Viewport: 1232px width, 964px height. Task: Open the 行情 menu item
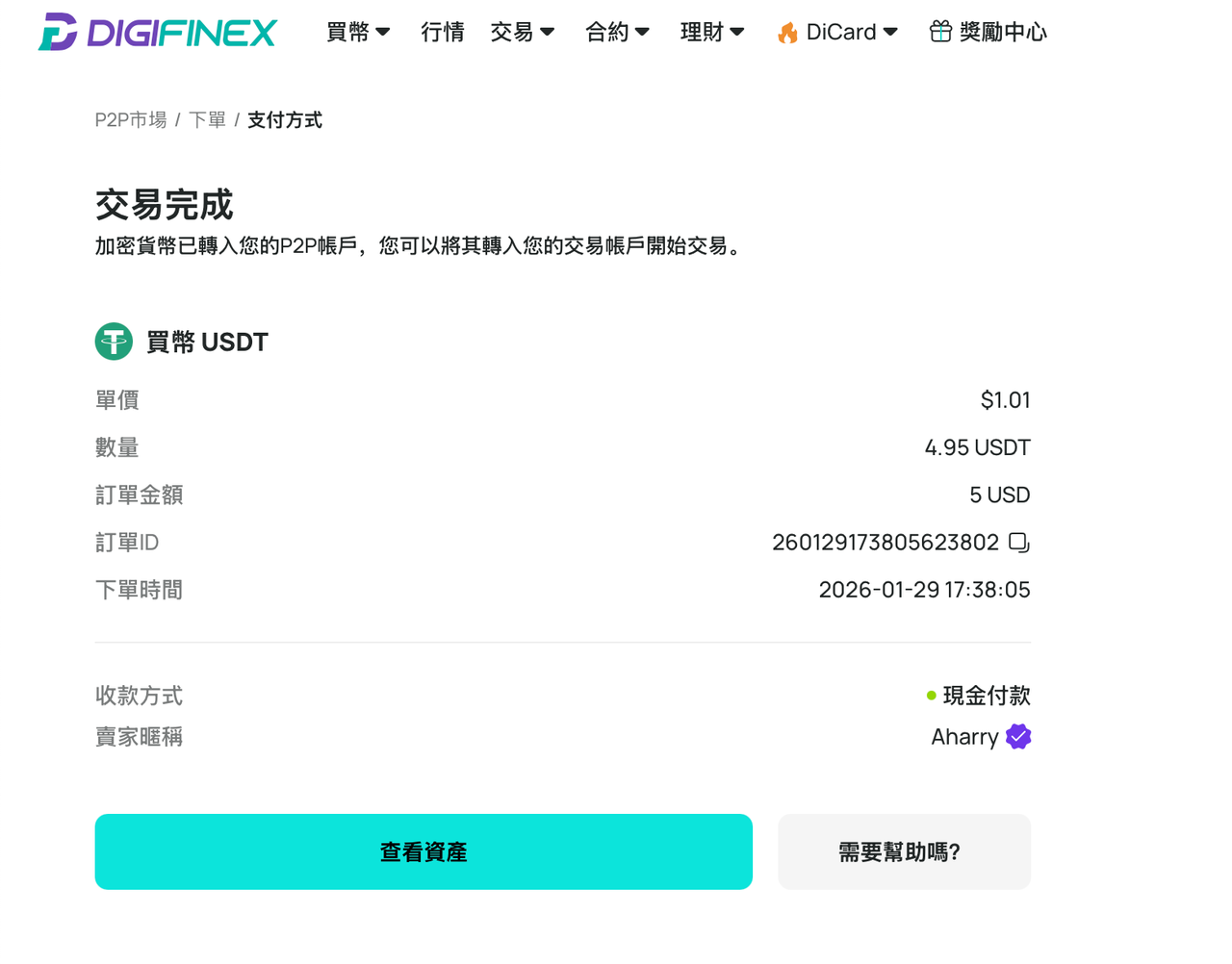point(443,32)
